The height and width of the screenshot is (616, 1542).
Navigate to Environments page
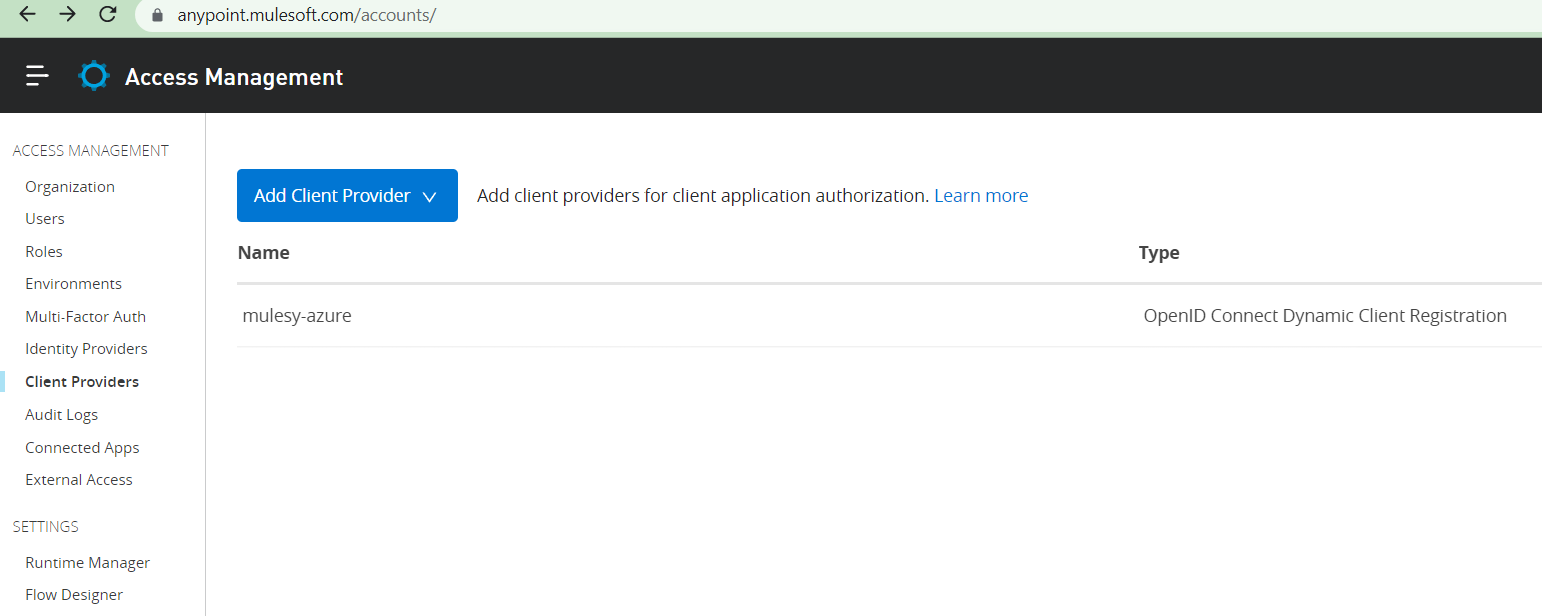click(73, 283)
